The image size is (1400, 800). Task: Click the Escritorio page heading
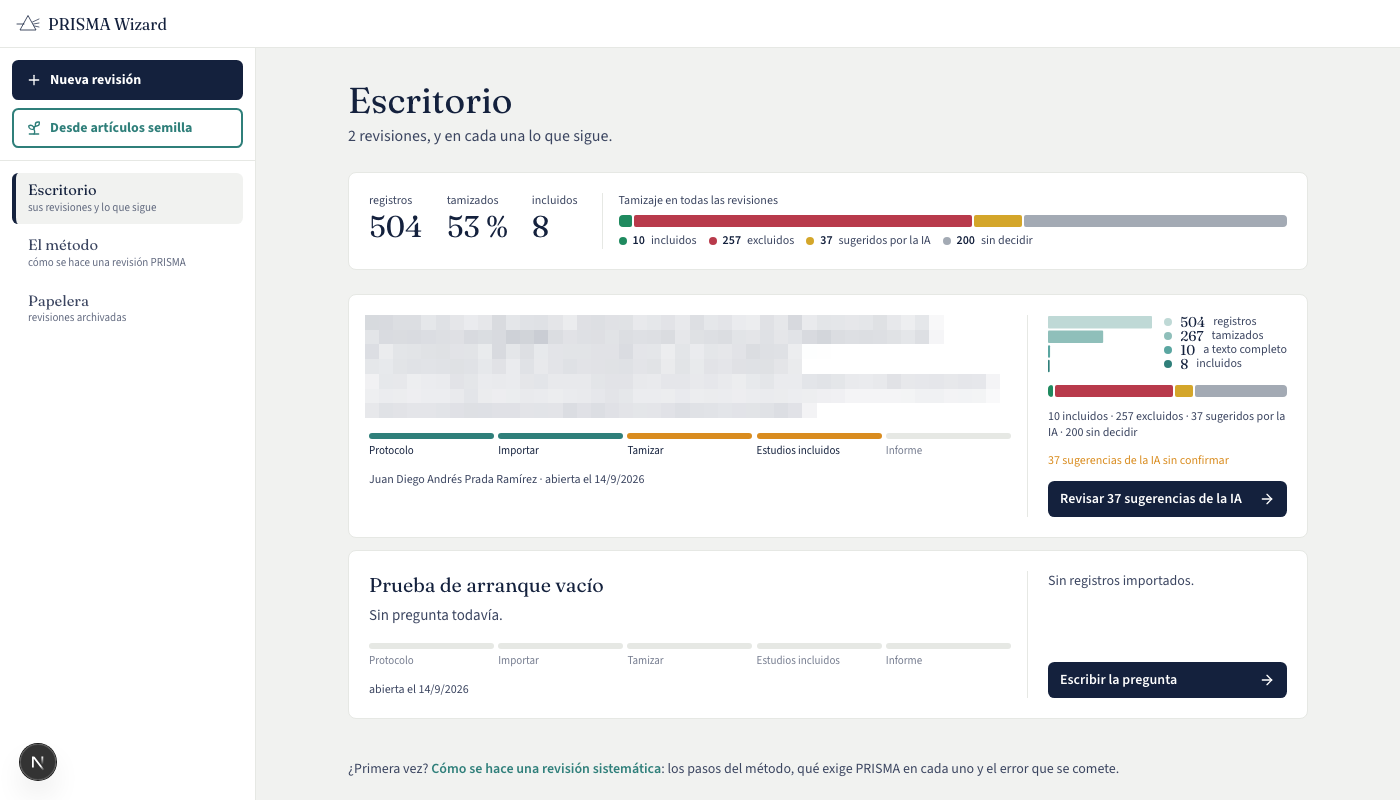click(430, 101)
